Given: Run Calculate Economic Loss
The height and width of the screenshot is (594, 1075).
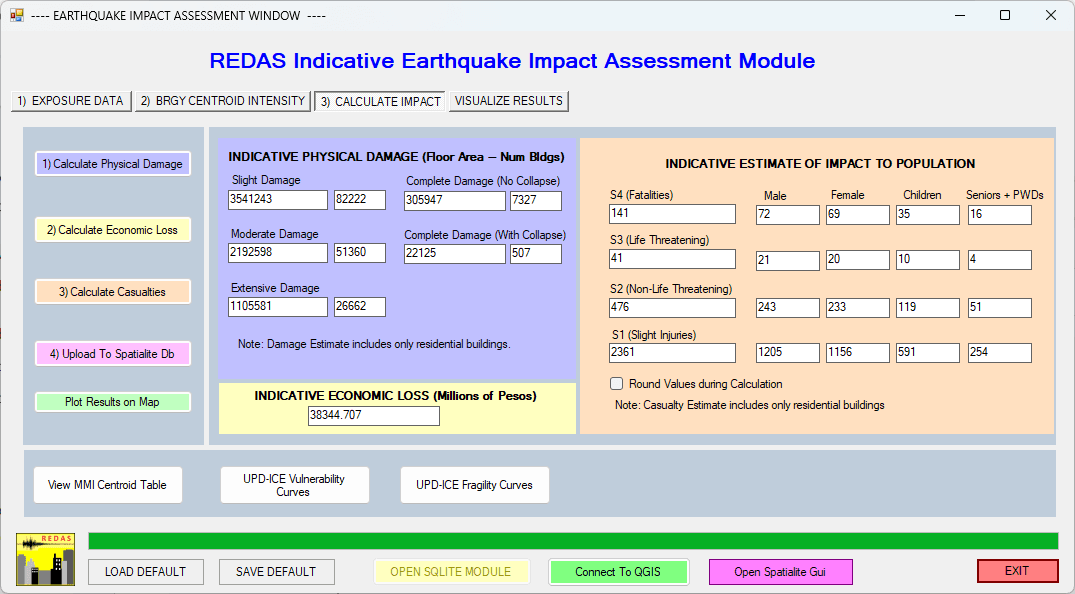Looking at the screenshot, I should coord(112,230).
